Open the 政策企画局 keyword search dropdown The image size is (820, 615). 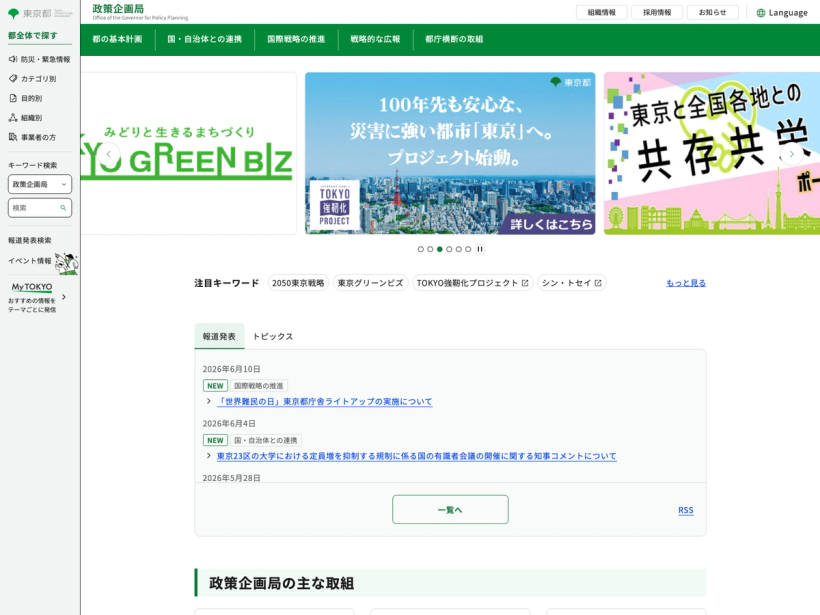[x=40, y=184]
